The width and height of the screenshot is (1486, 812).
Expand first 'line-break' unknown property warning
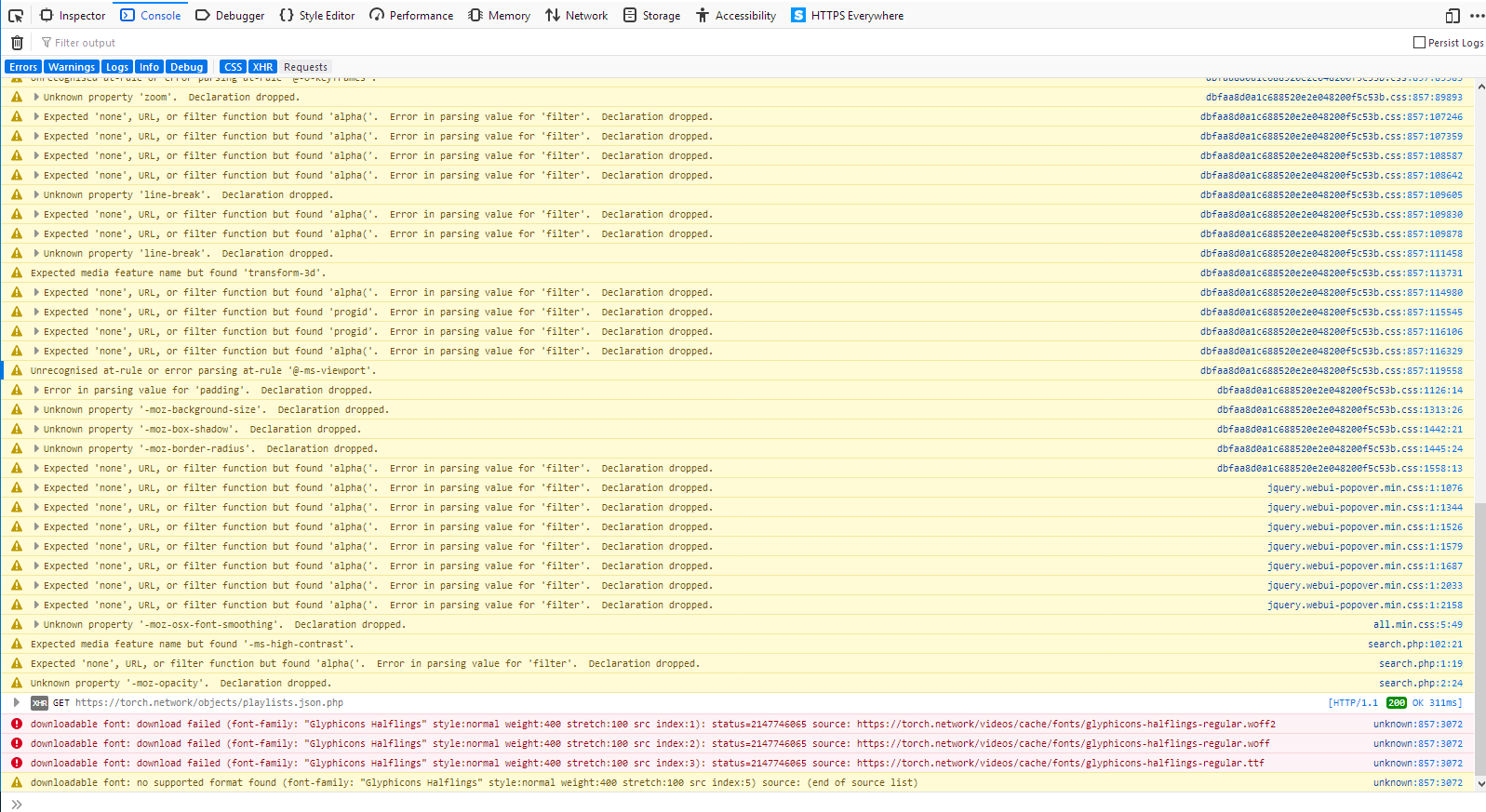(36, 194)
